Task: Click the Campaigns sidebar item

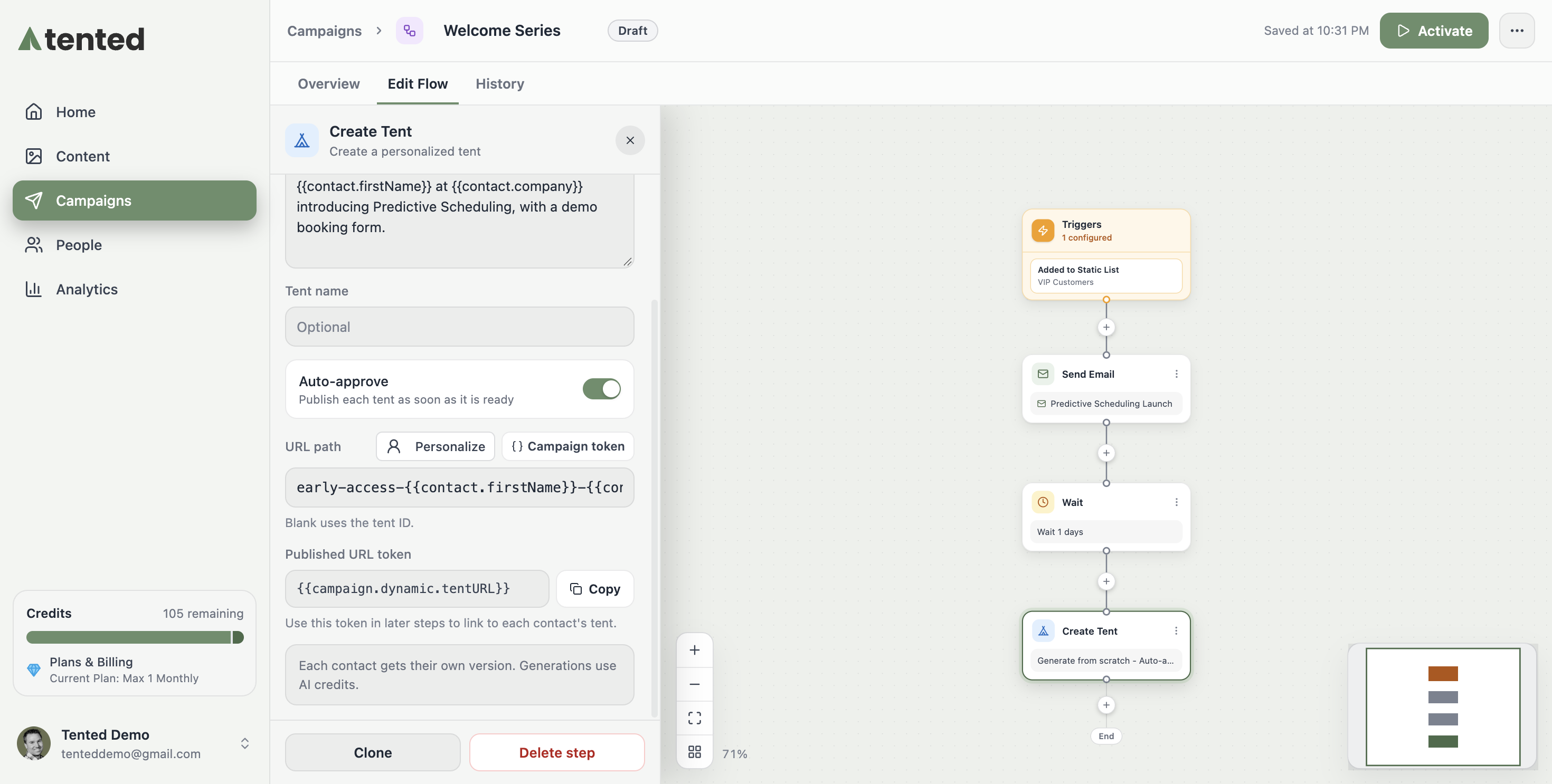Action: click(135, 200)
